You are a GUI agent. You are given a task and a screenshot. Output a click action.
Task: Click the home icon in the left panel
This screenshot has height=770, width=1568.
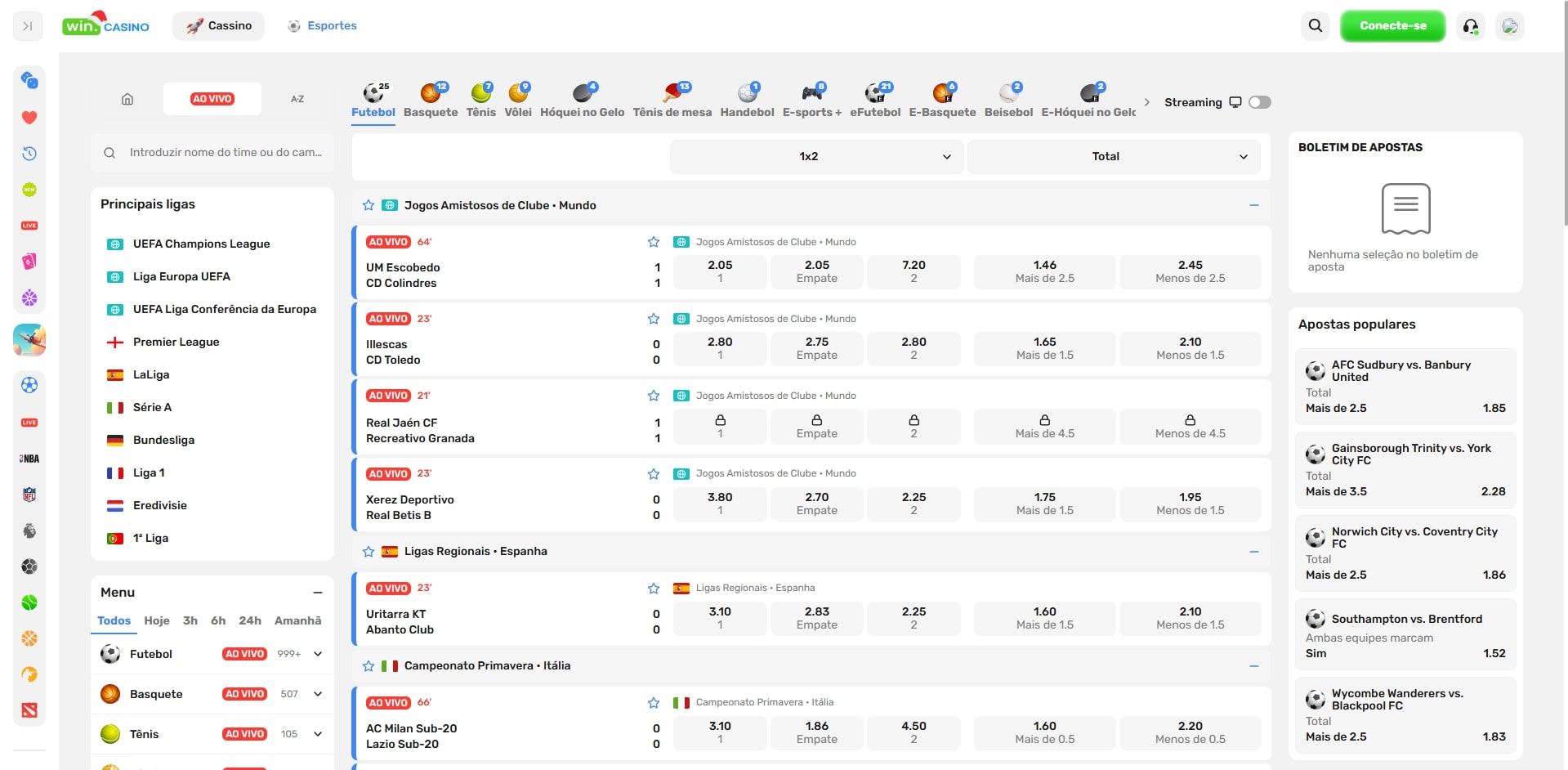point(127,99)
